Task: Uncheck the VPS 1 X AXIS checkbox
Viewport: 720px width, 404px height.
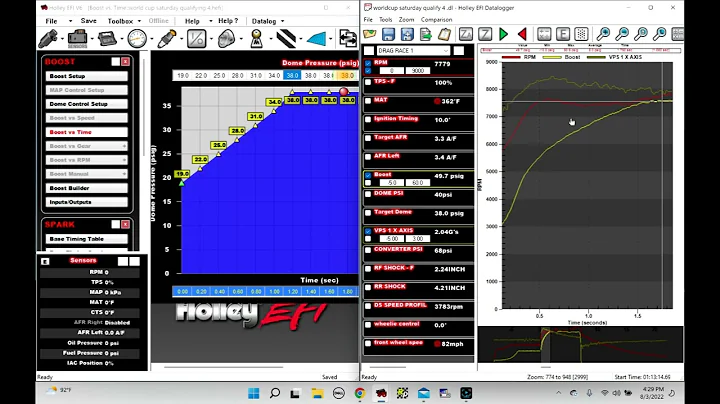Action: point(368,231)
